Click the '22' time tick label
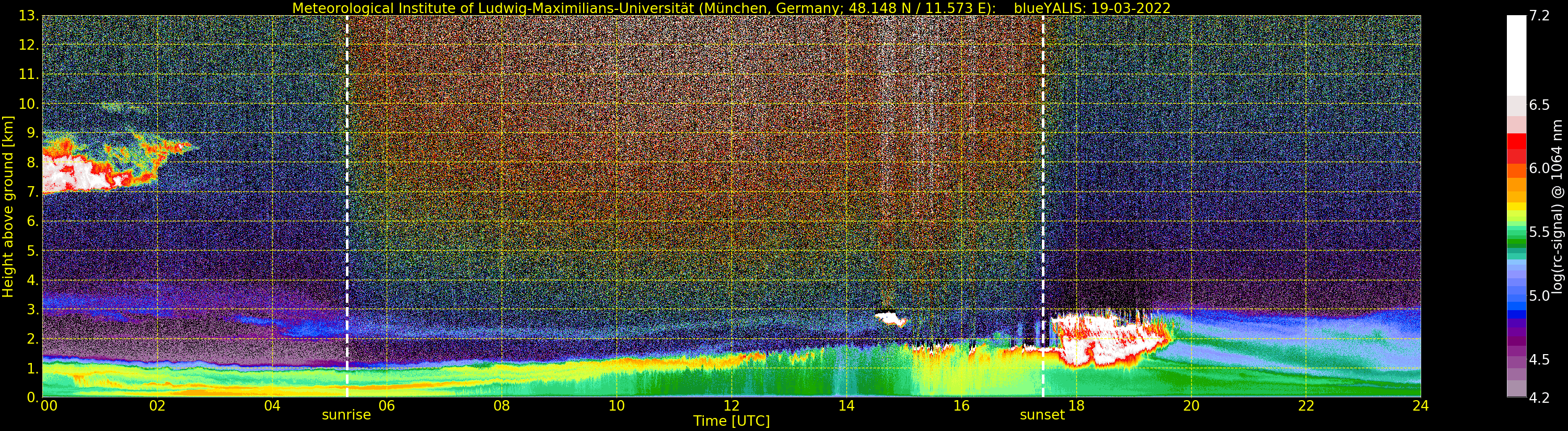Screen dimensions: 1568x431 pyautogui.click(x=1306, y=406)
